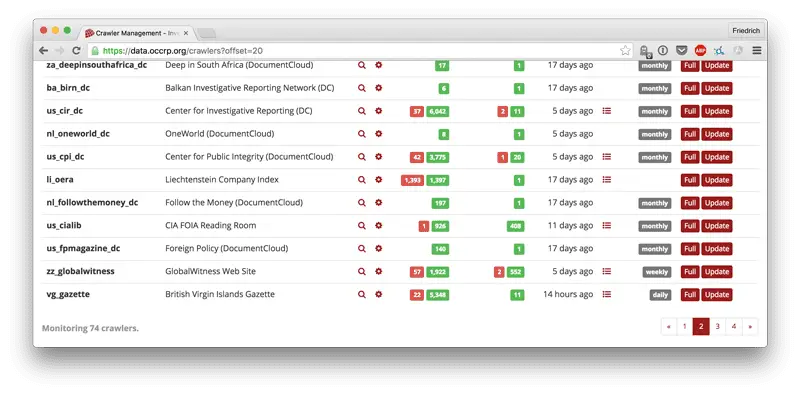The image size is (800, 394).
Task: Open the AdBlock Plus extension icon
Action: 700,51
